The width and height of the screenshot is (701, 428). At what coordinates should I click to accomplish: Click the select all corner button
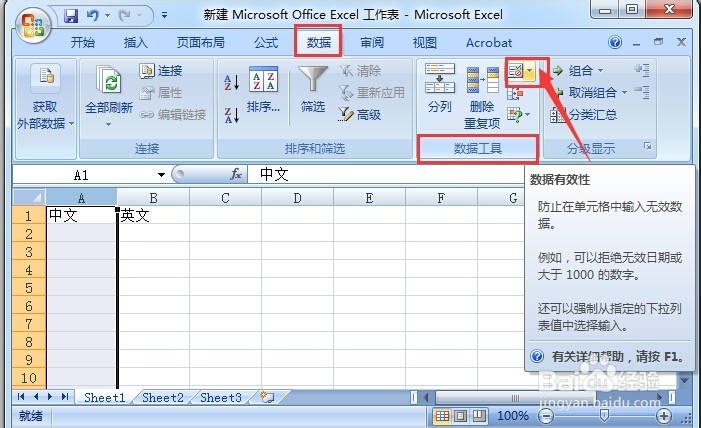[x=29, y=197]
